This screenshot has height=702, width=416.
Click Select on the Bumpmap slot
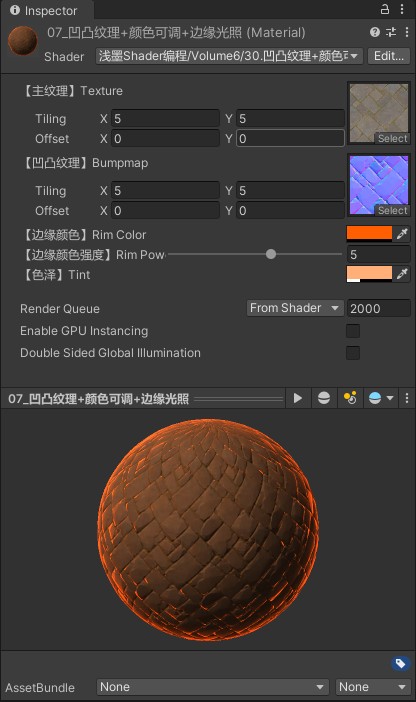click(392, 210)
